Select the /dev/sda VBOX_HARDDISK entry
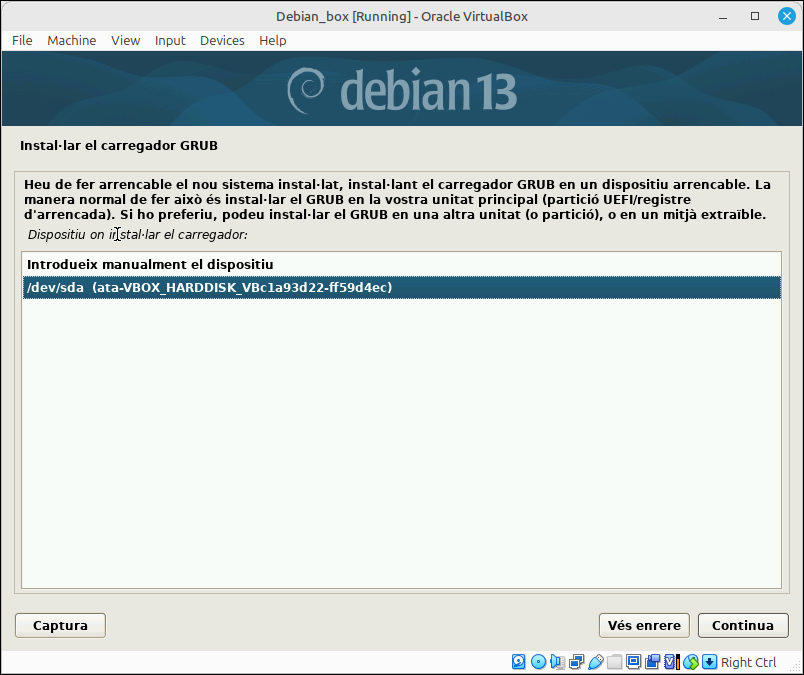Image resolution: width=804 pixels, height=675 pixels. [401, 287]
